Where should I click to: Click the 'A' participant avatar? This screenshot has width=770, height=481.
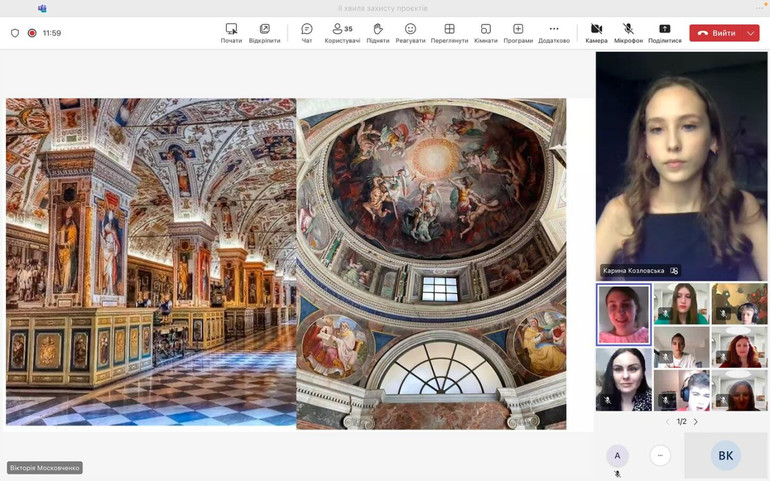click(617, 456)
